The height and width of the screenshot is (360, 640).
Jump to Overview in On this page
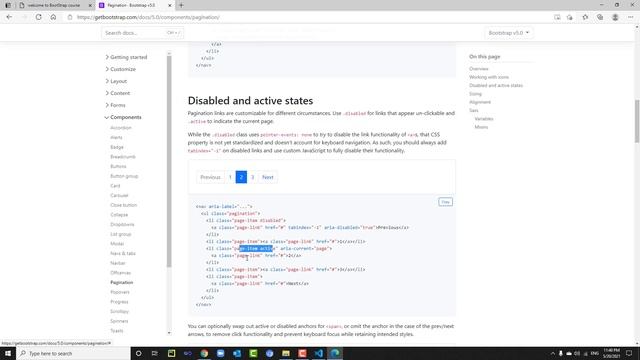tap(478, 69)
